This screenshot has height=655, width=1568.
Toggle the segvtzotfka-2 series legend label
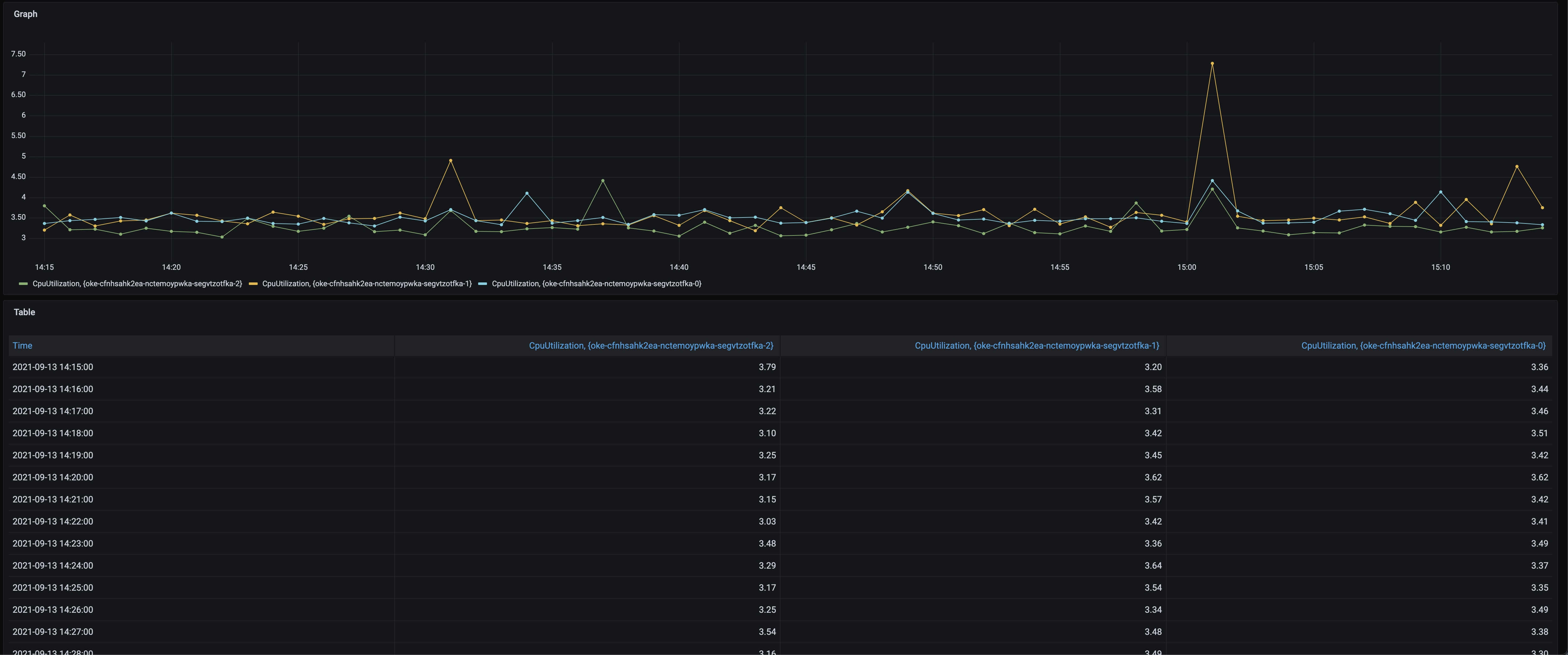point(137,284)
